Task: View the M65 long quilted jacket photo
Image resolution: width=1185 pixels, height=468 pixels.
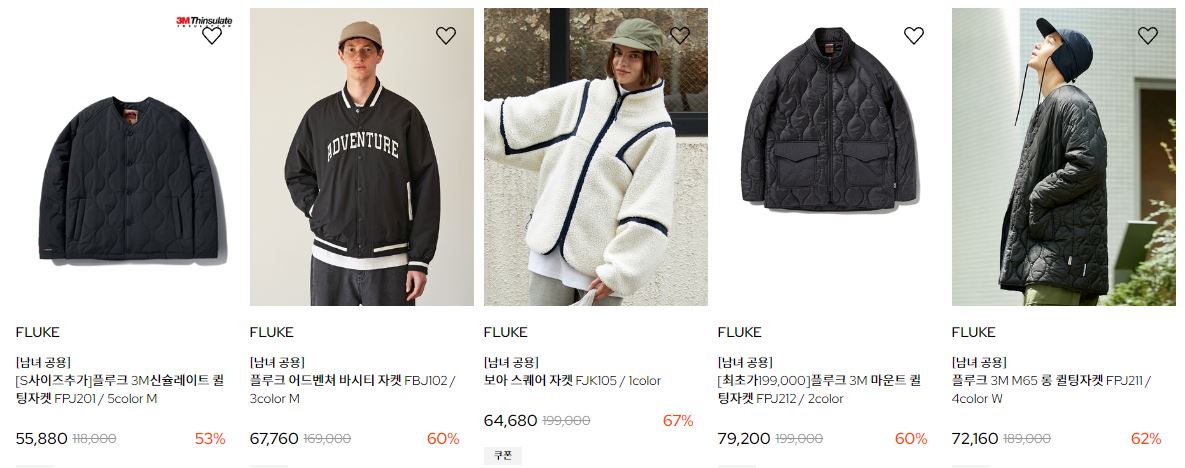Action: click(x=1063, y=157)
